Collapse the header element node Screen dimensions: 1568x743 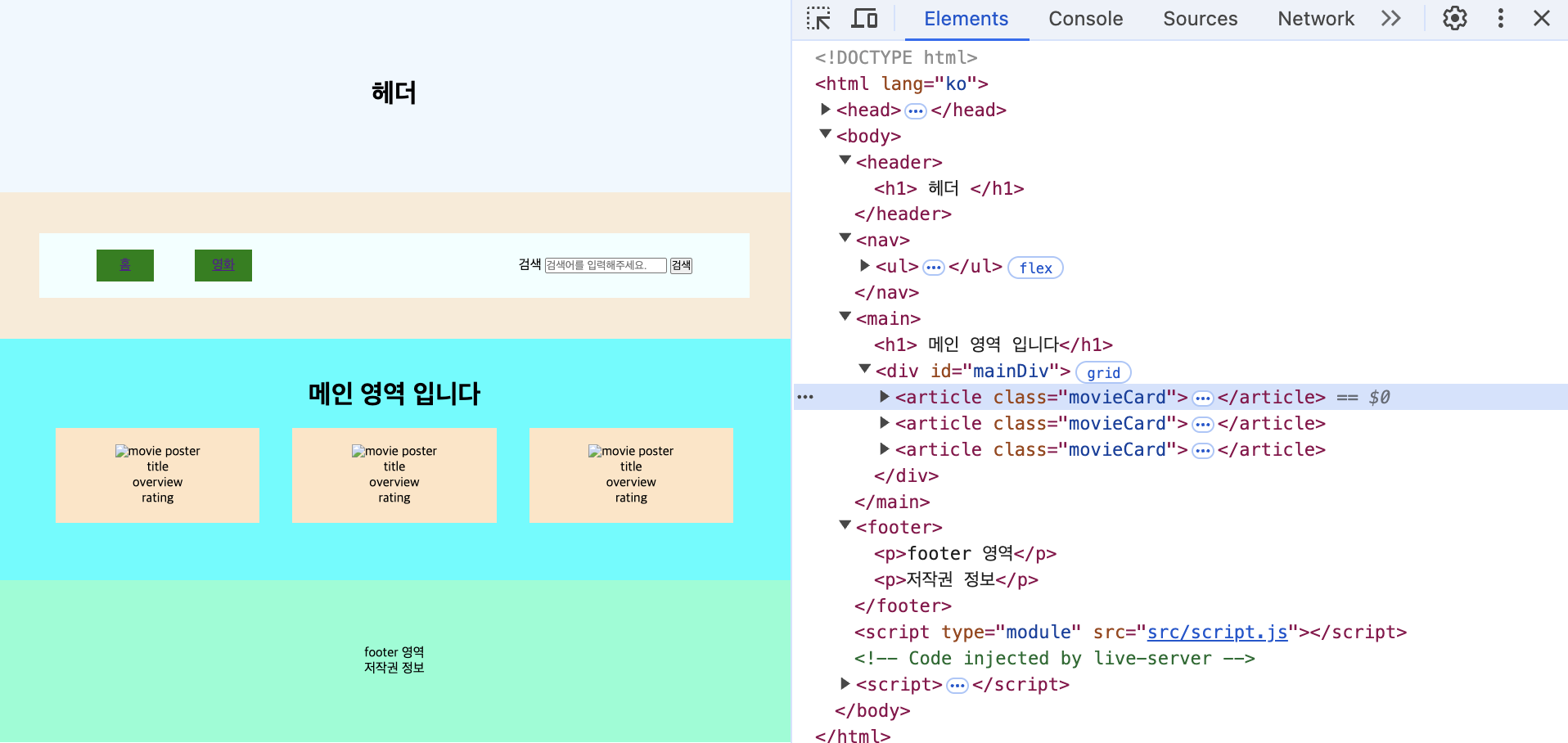coord(845,160)
